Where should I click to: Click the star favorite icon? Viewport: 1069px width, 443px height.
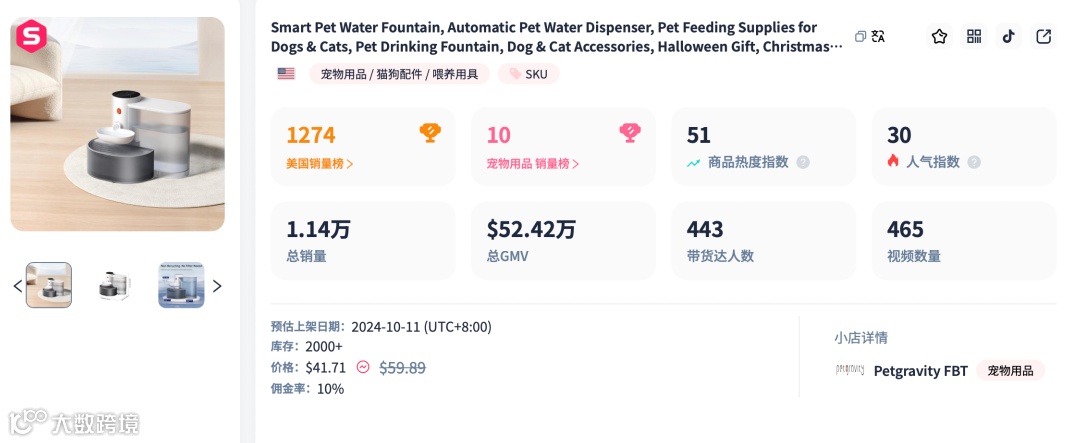tap(939, 37)
